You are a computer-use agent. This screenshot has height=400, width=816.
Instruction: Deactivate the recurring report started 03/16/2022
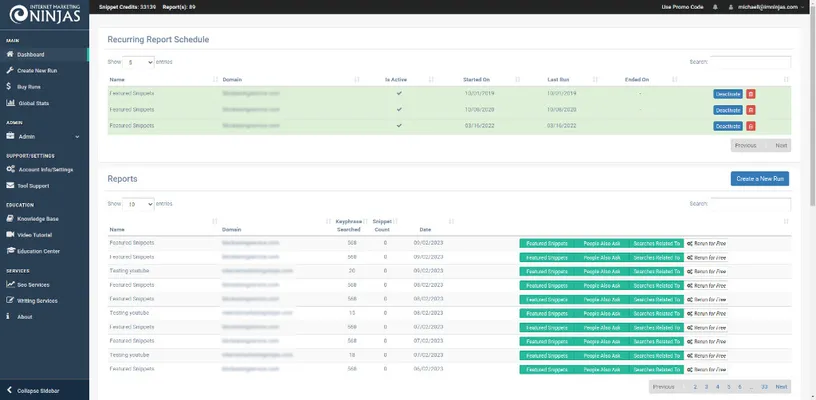pyautogui.click(x=727, y=126)
